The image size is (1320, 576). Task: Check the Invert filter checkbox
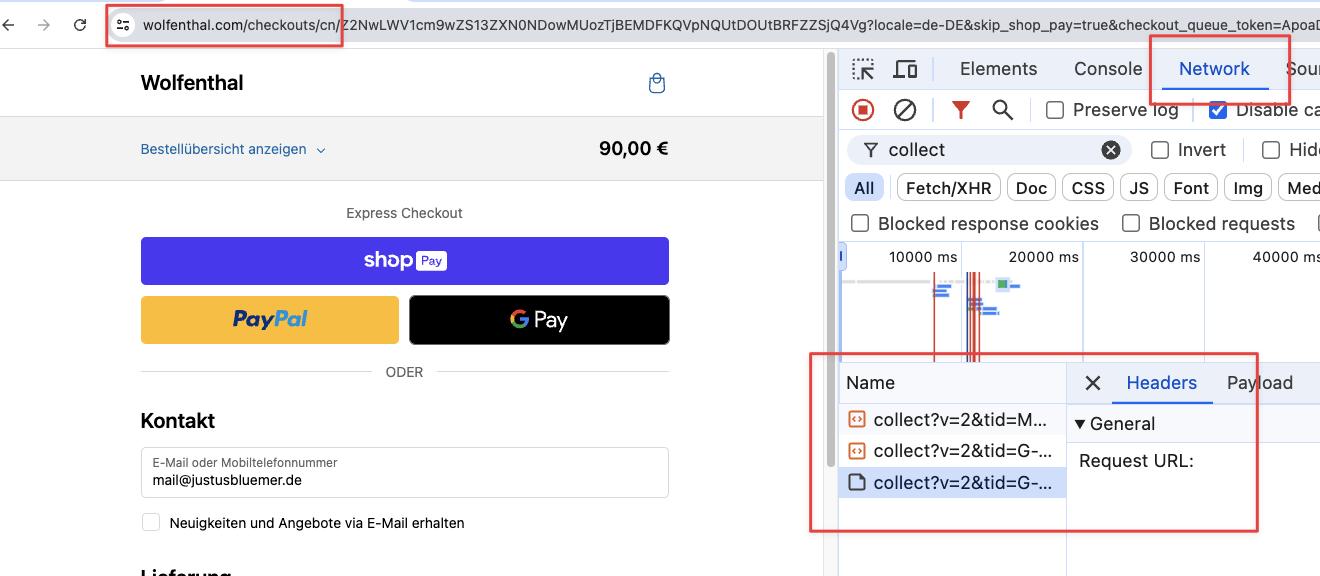point(1160,150)
